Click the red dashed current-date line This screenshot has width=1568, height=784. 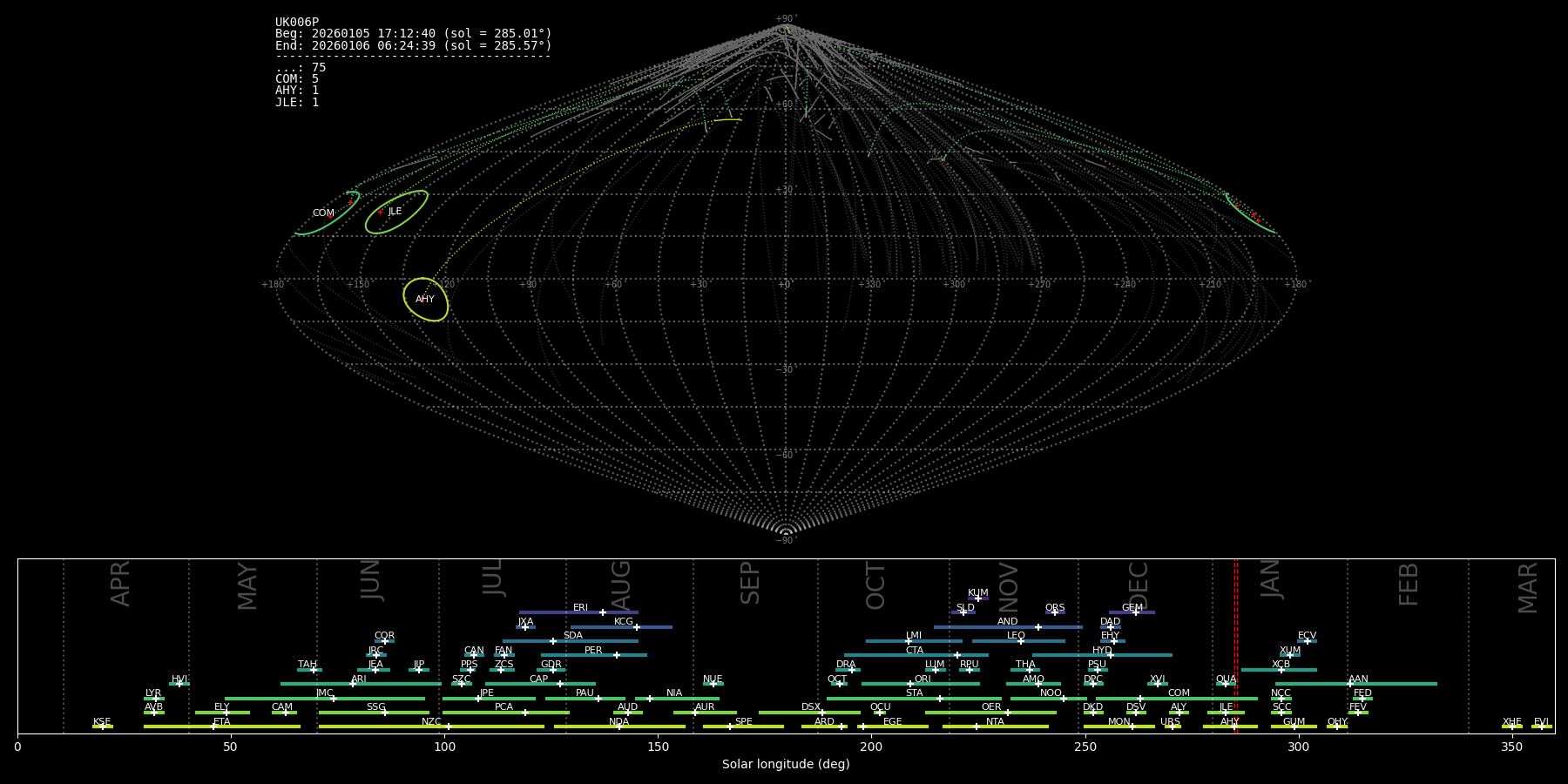(x=1236, y=645)
